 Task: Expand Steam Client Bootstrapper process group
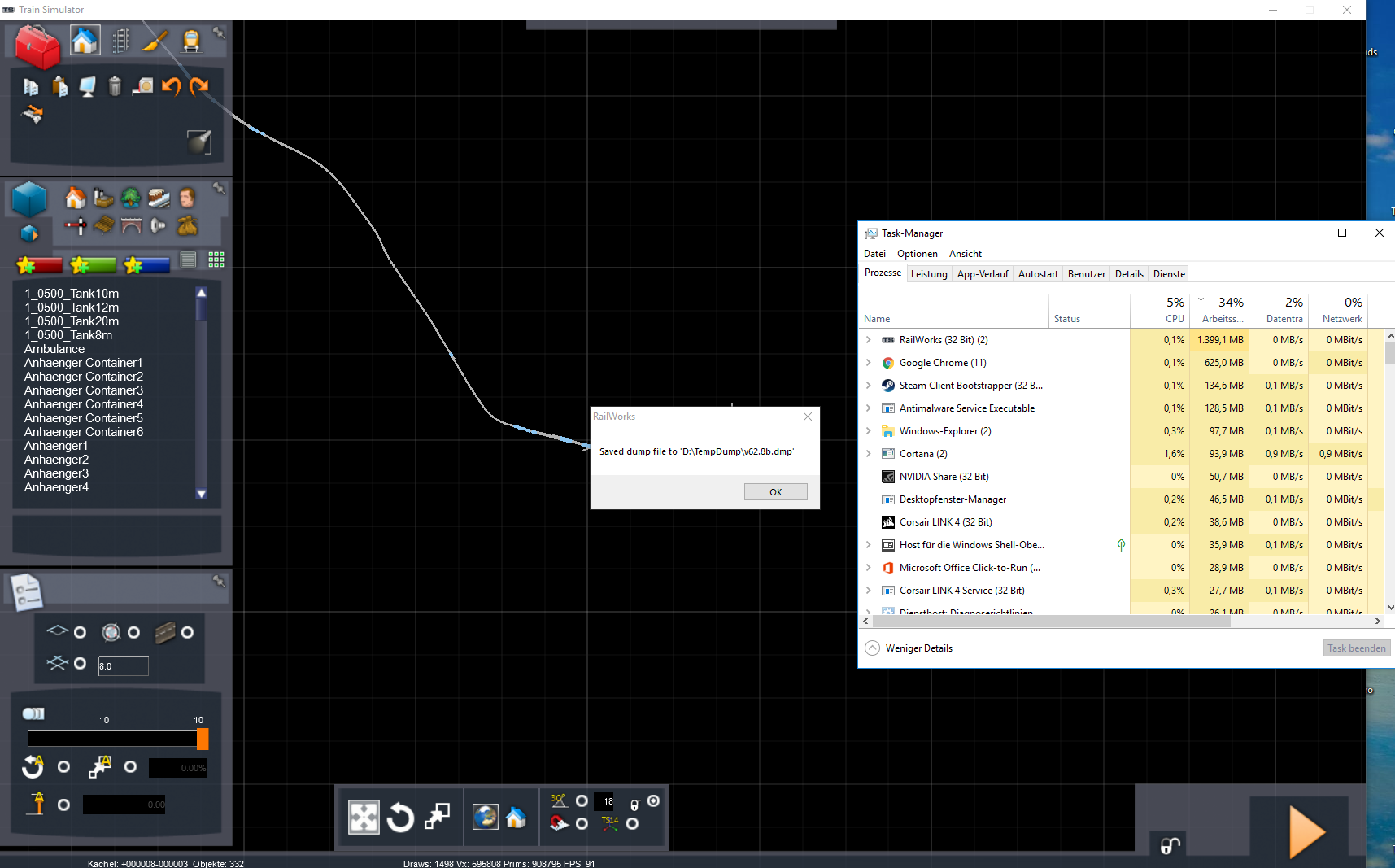[x=869, y=386]
